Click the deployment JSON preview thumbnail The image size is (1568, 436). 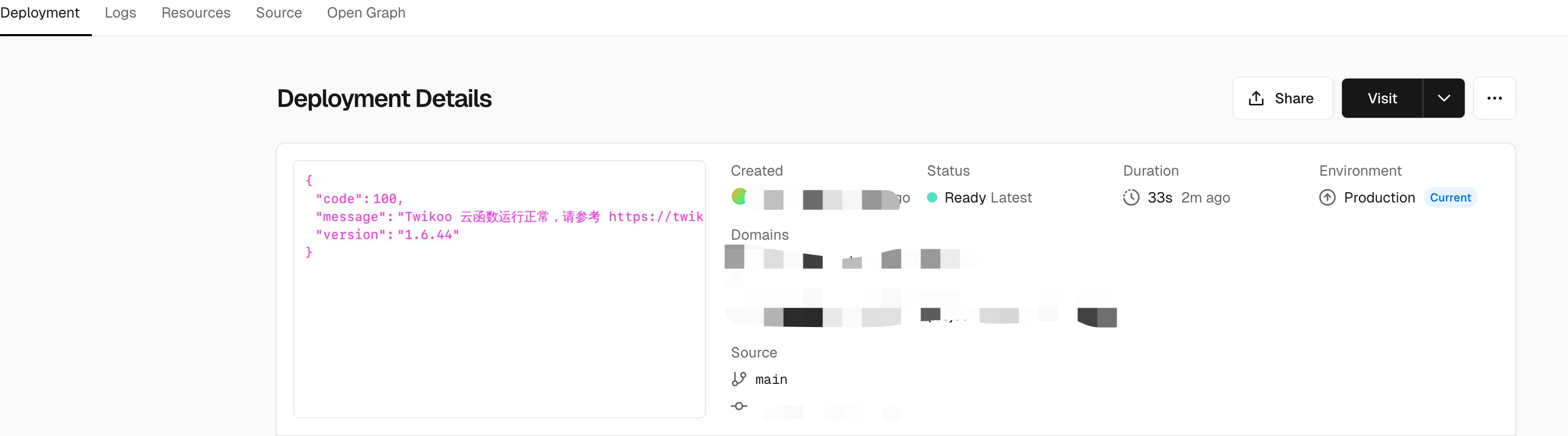pos(499,289)
